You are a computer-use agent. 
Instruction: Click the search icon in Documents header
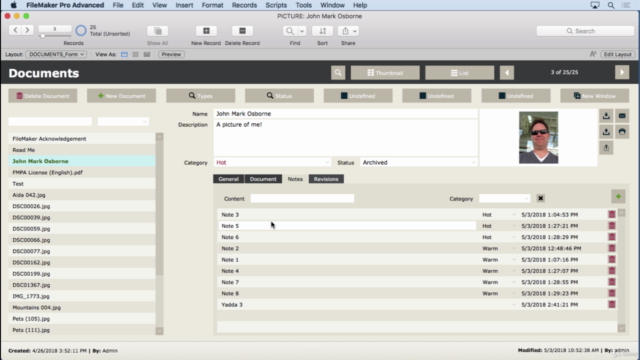pyautogui.click(x=338, y=73)
